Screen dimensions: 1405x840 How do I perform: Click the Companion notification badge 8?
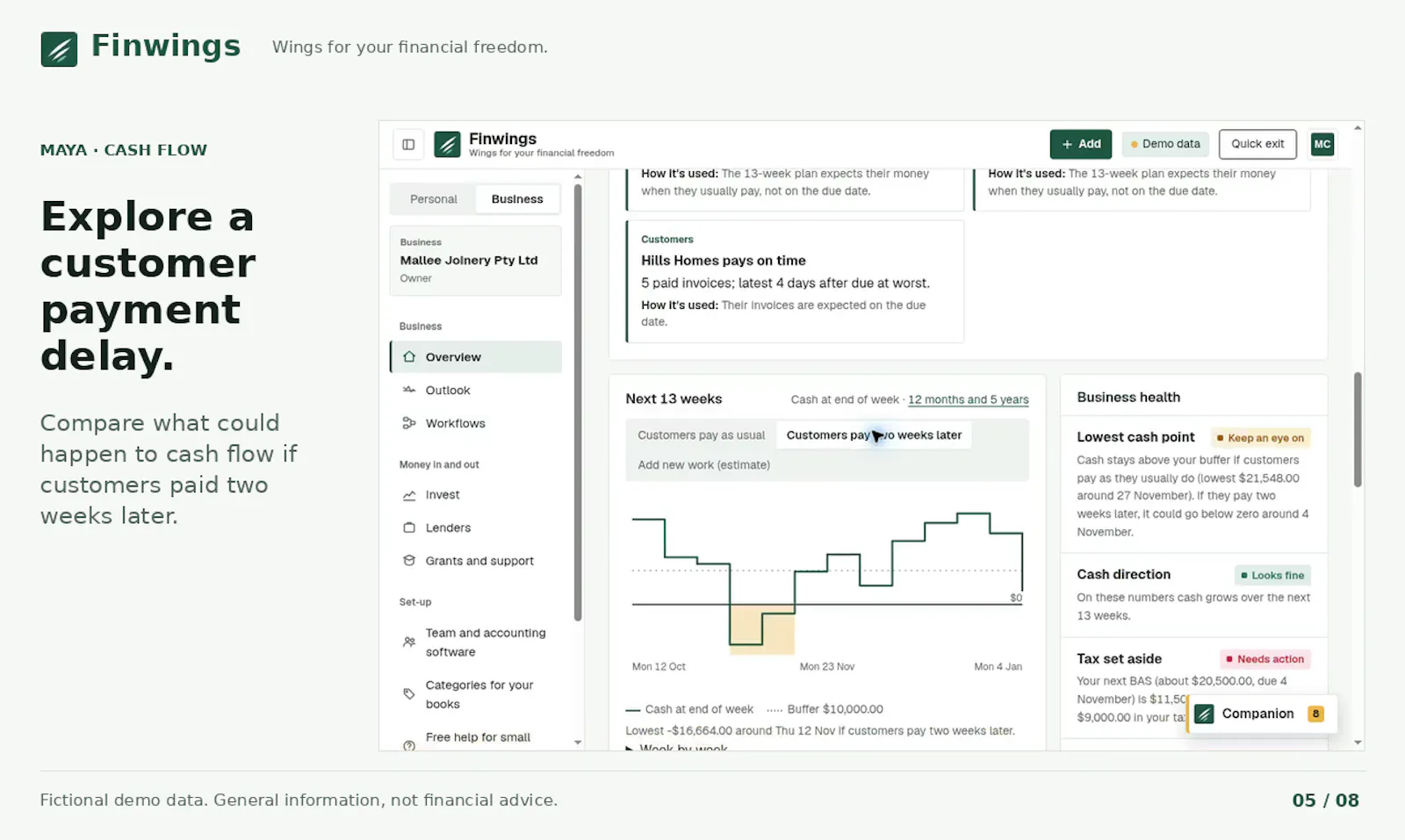(1315, 714)
